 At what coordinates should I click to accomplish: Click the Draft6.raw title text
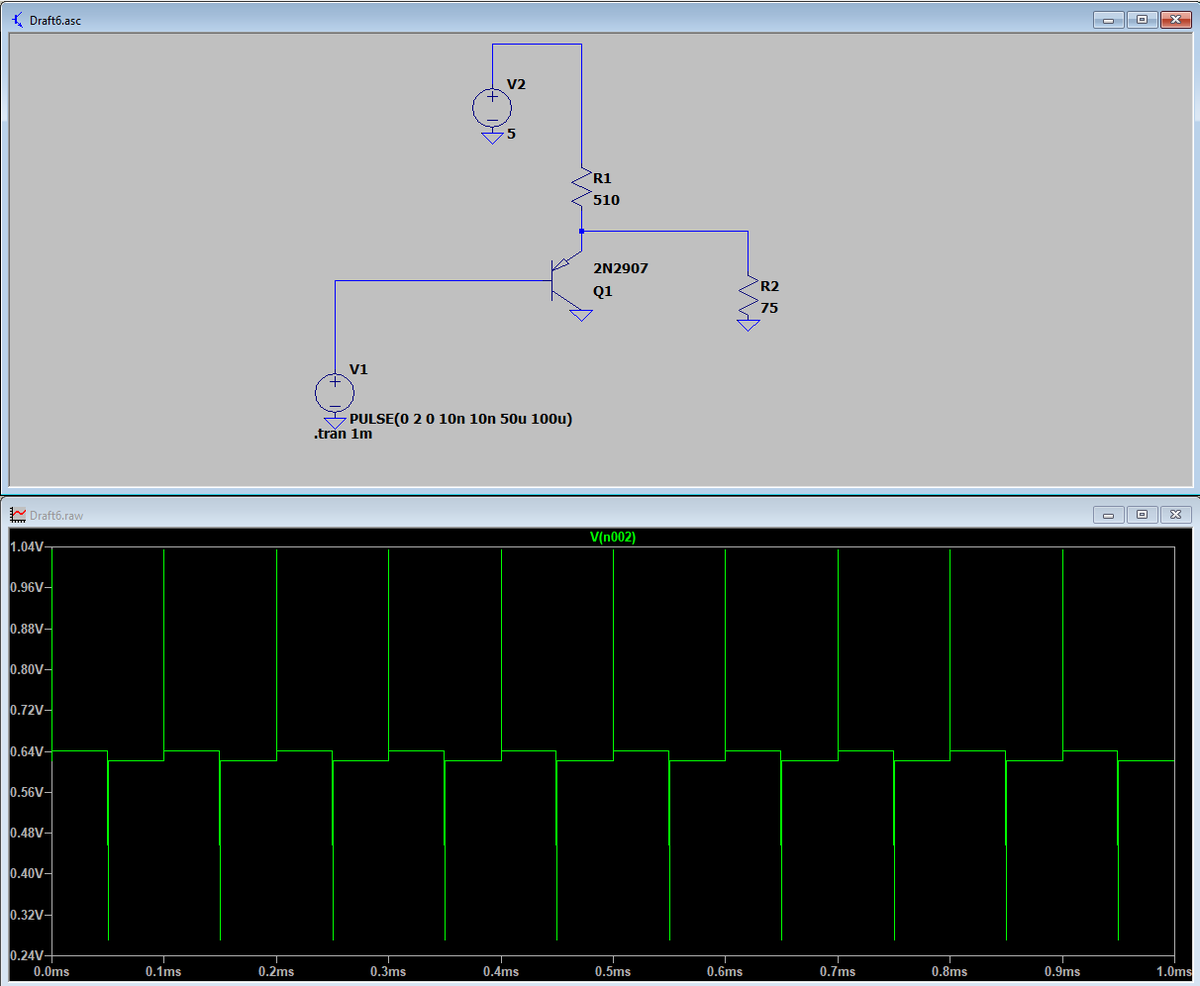click(57, 515)
